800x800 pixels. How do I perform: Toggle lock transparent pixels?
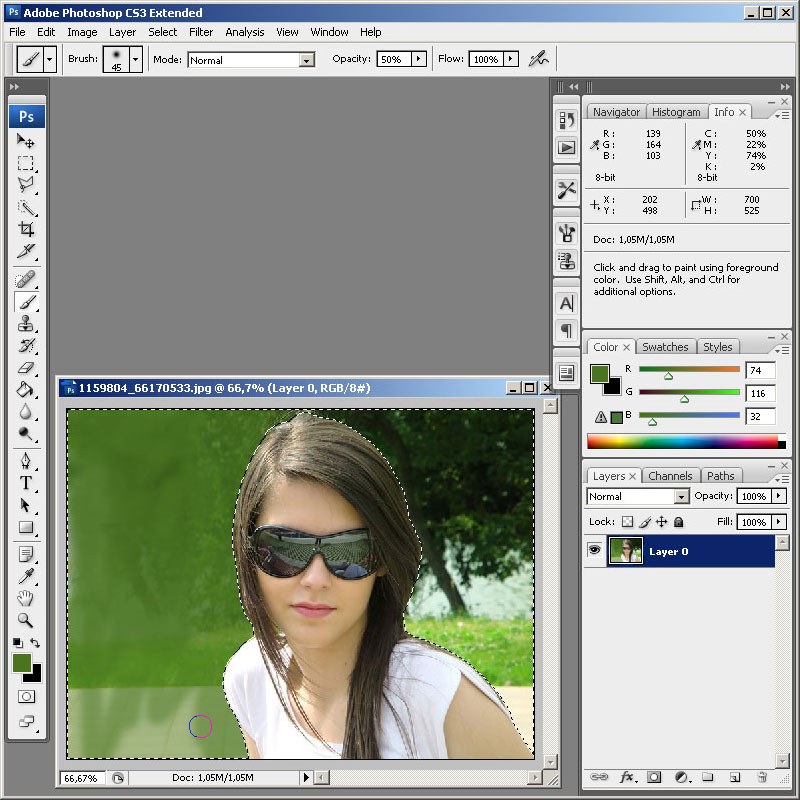coord(628,522)
